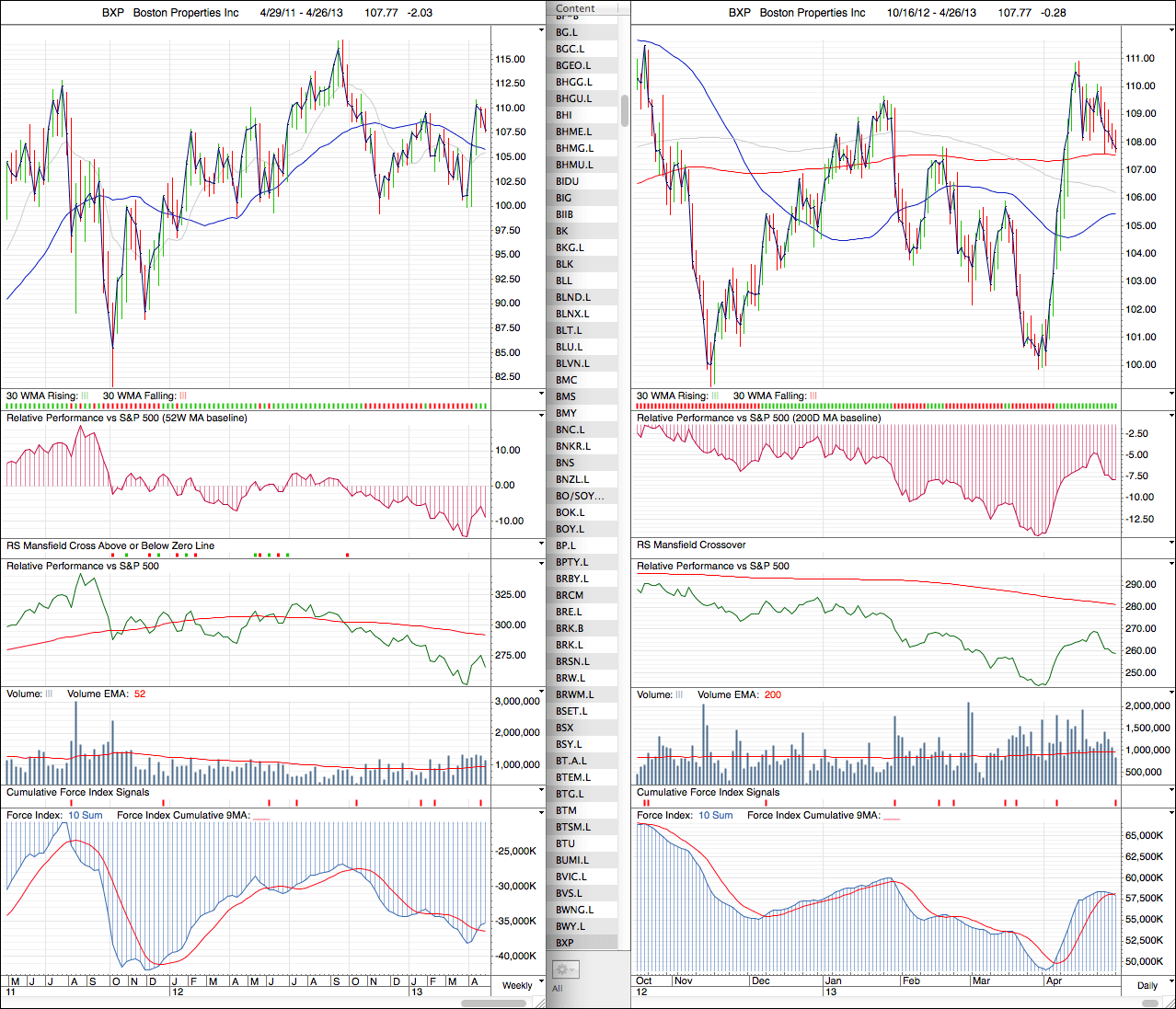Image resolution: width=1176 pixels, height=1009 pixels.
Task: Click the Force Index Cumulative 9MA red line legend in weekly chart
Action: coord(260,816)
